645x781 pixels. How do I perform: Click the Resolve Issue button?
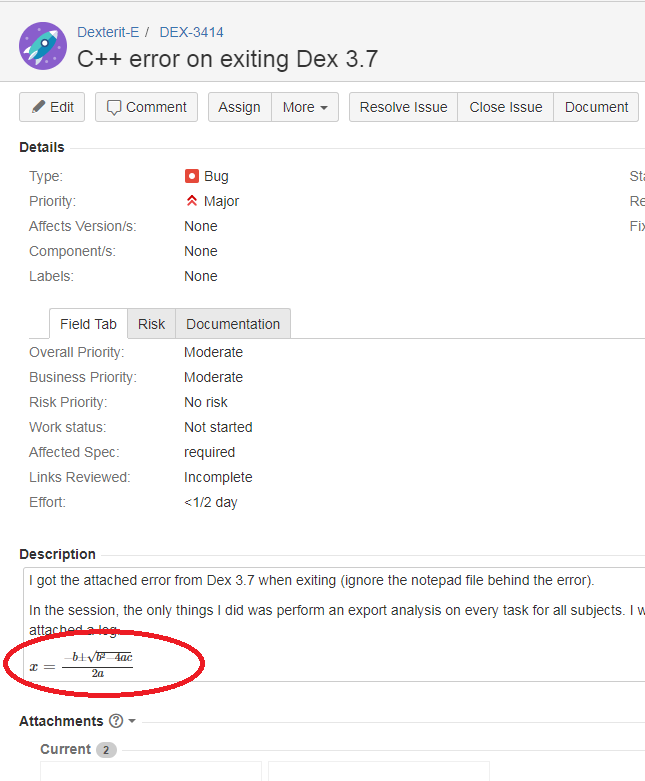point(403,107)
